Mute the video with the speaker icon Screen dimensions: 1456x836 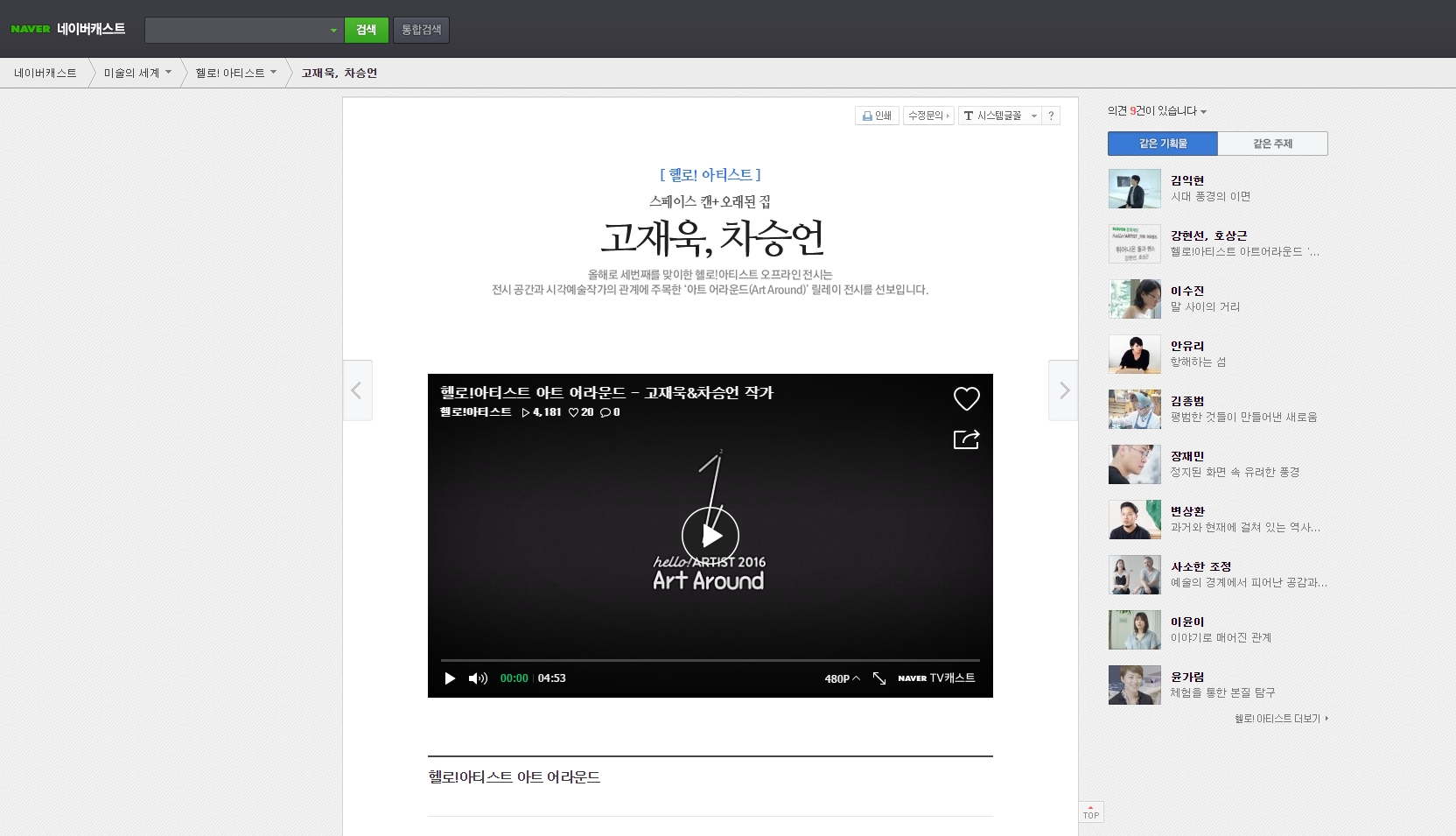tap(478, 678)
